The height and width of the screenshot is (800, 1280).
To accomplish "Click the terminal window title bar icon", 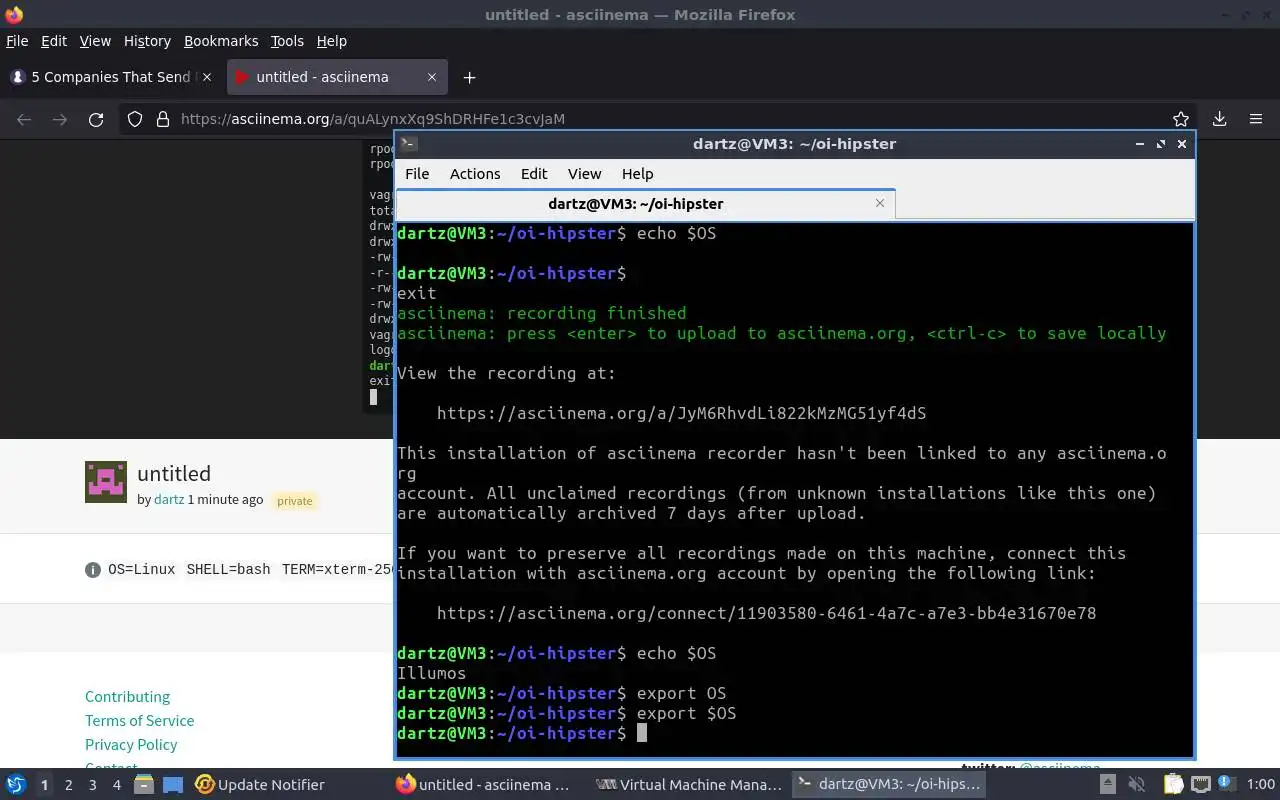I will [407, 144].
